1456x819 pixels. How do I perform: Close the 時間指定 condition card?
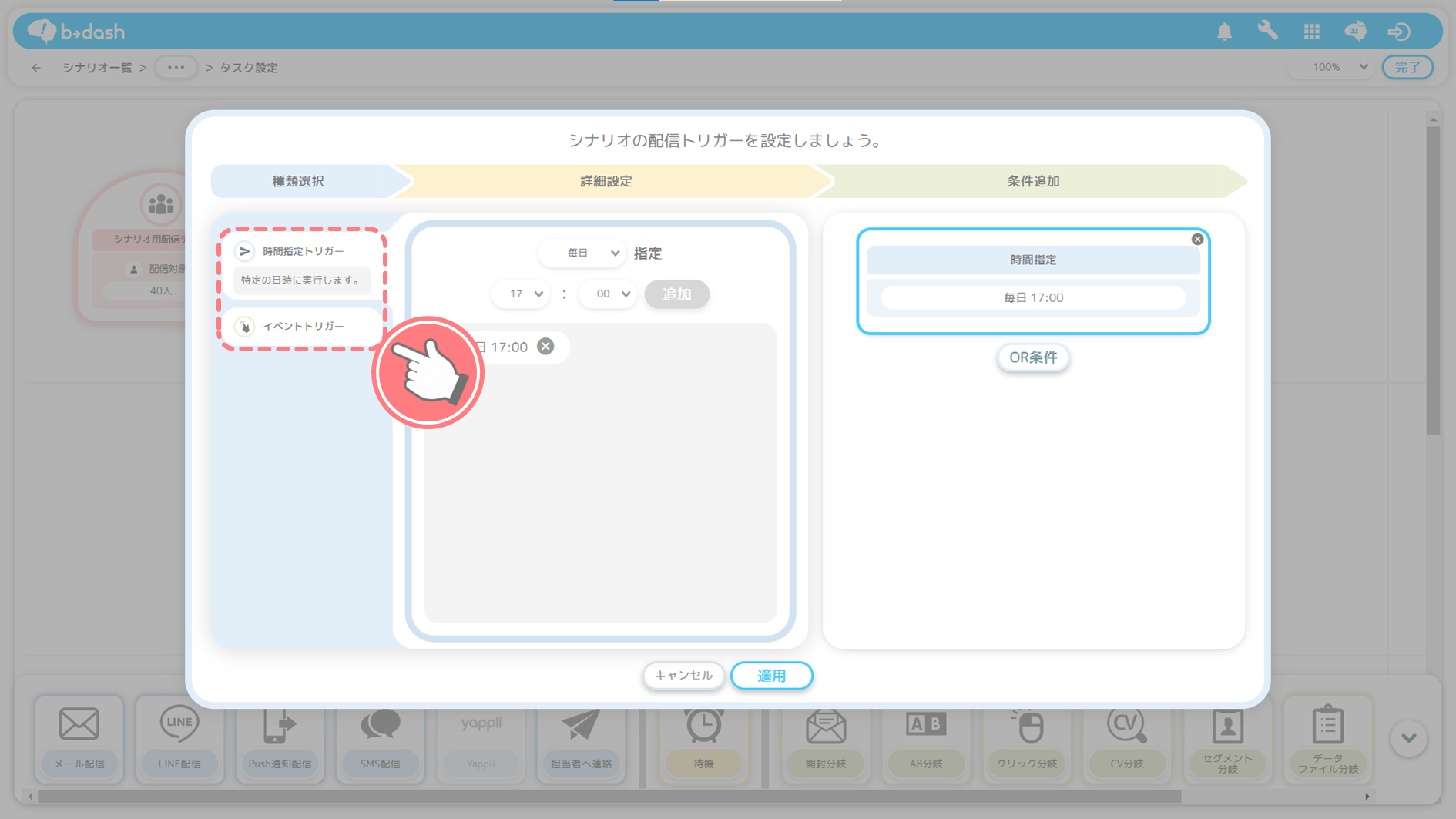(1197, 240)
